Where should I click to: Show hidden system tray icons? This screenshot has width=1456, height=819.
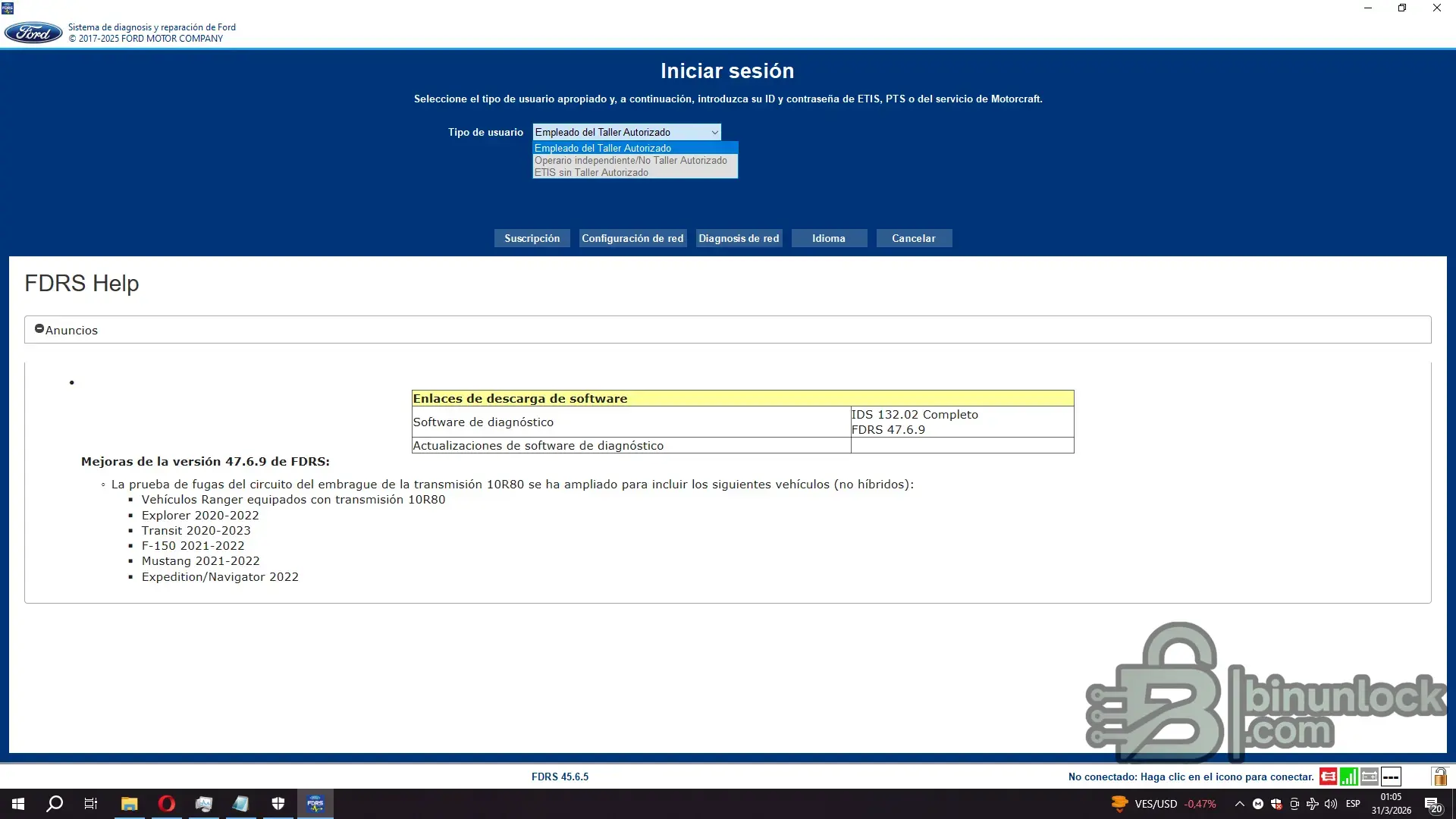click(x=1239, y=804)
